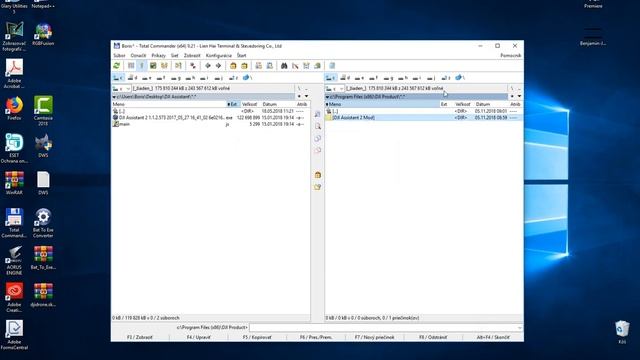
Task: Click the command line input field
Action: 386,328
